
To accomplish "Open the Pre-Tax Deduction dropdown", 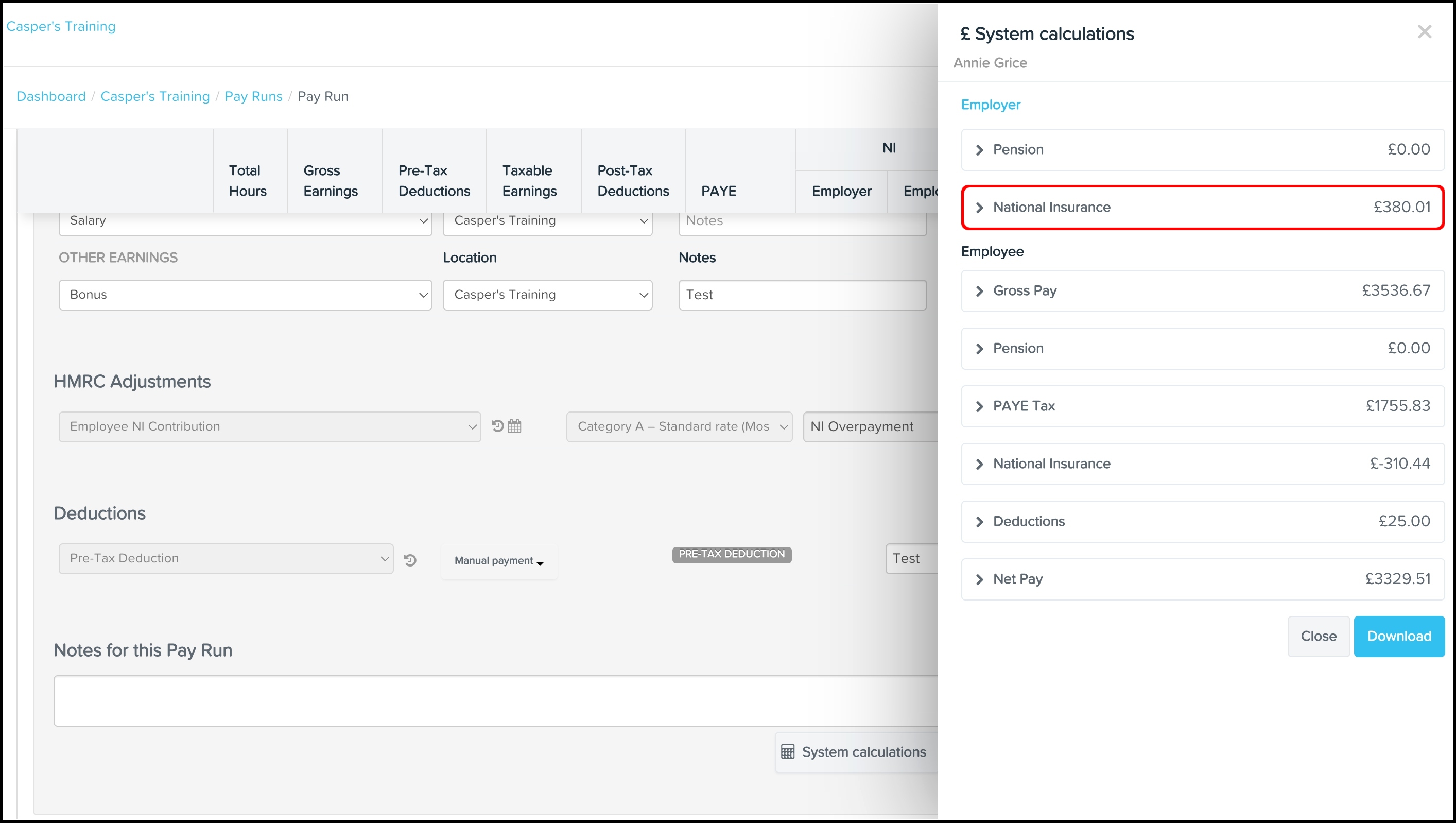I will point(226,558).
